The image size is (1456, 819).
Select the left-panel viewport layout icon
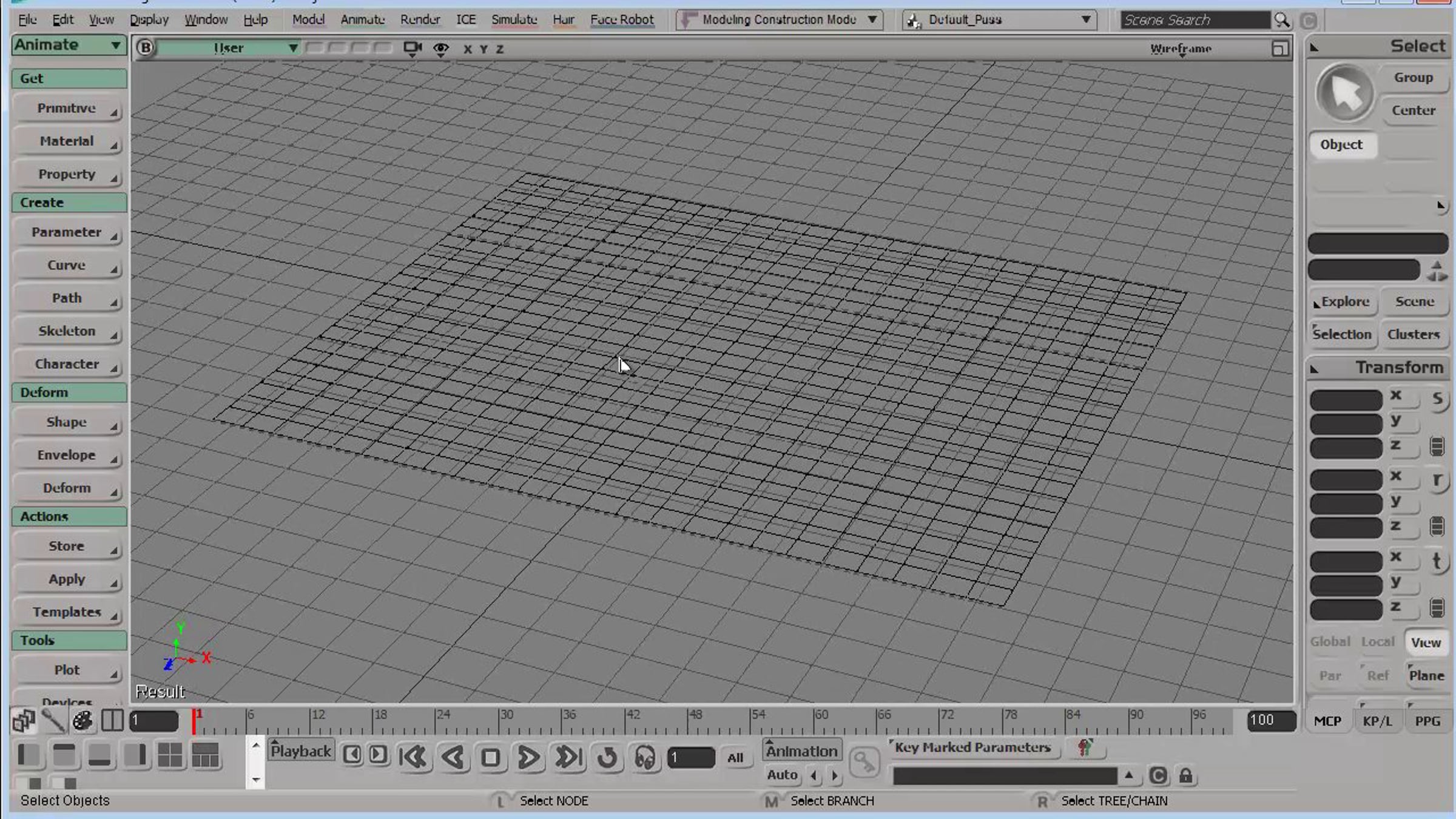point(29,755)
